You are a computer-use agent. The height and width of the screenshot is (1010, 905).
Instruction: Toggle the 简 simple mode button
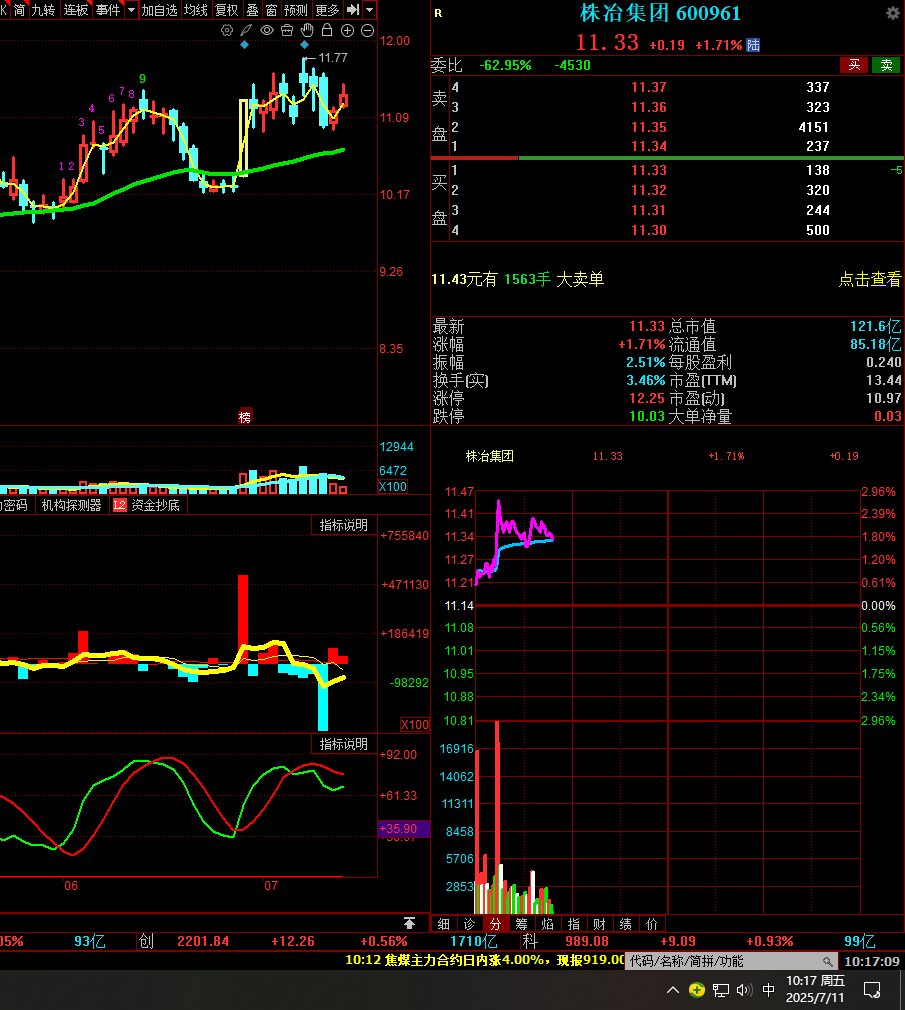(19, 10)
